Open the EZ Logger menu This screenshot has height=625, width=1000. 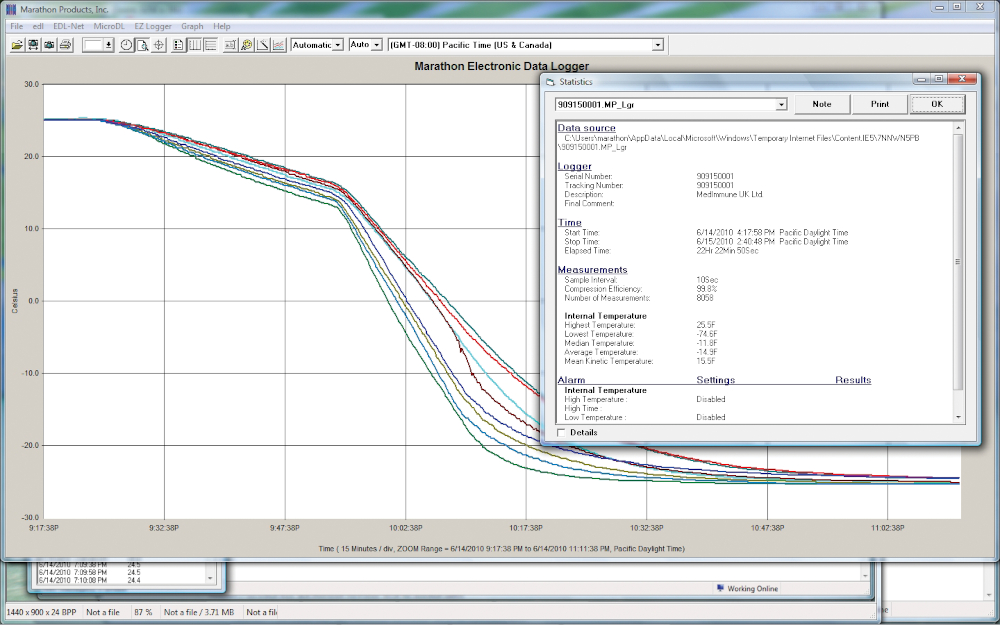coord(153,26)
